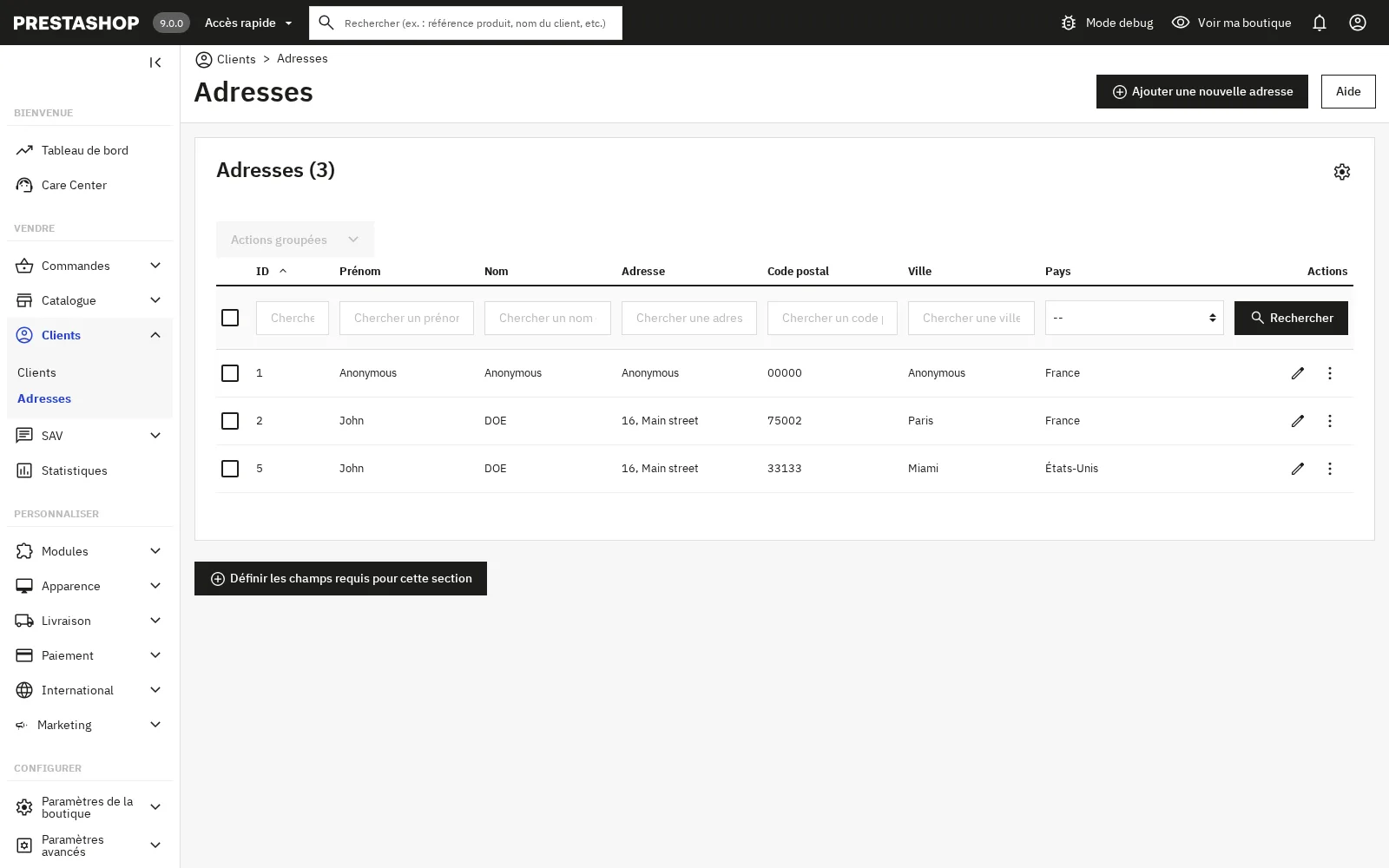Click the Tableau de bord trend icon
This screenshot has height=868, width=1389.
click(x=24, y=150)
